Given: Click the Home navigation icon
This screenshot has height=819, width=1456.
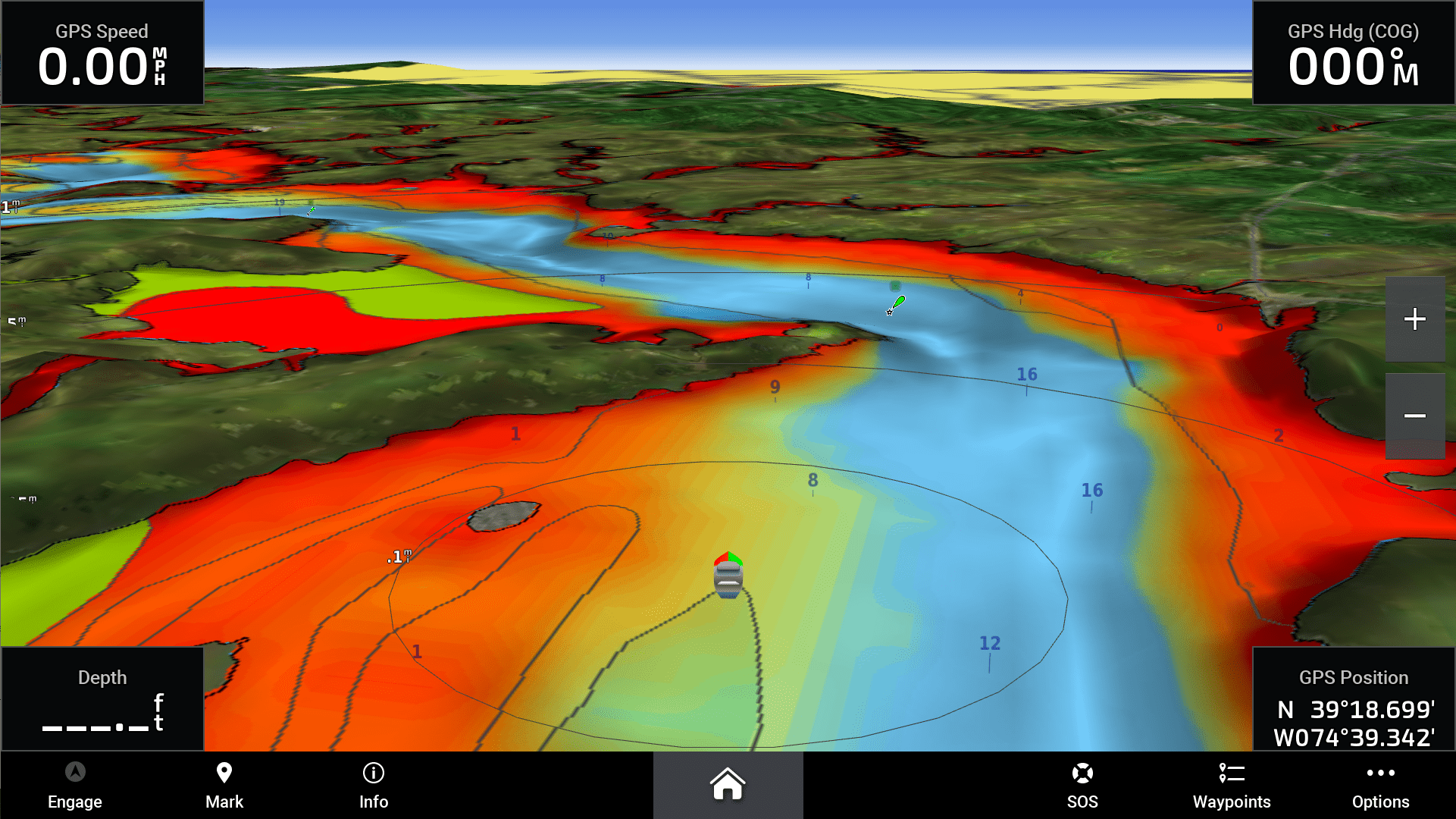Looking at the screenshot, I should click(x=727, y=785).
